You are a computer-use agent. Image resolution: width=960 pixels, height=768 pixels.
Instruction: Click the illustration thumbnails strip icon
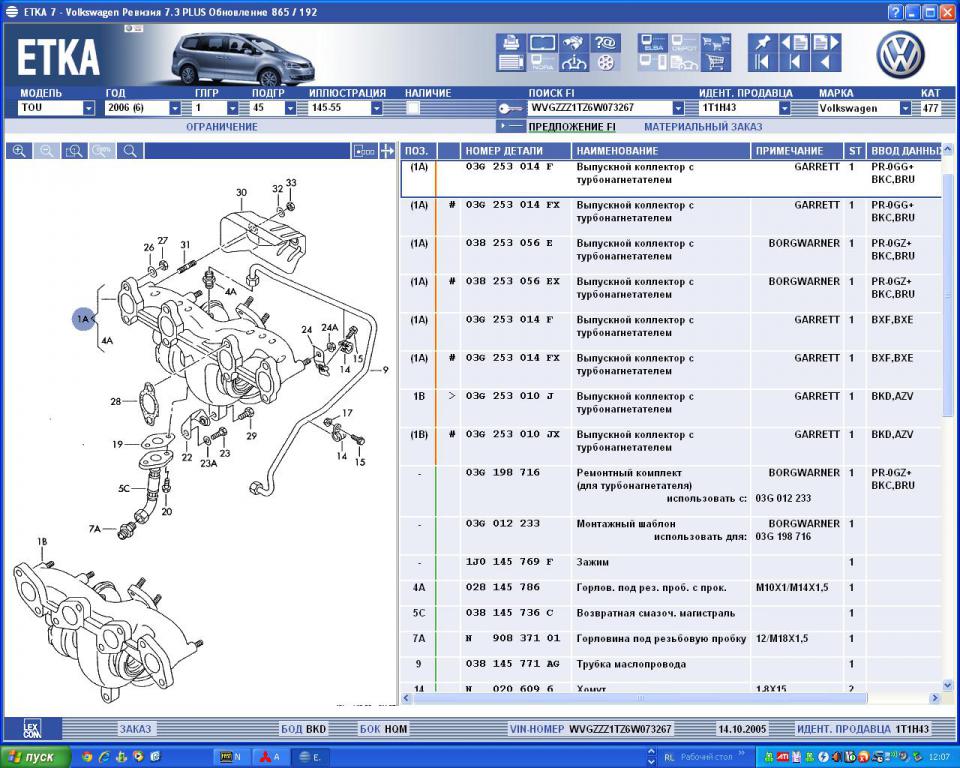pyautogui.click(x=364, y=151)
